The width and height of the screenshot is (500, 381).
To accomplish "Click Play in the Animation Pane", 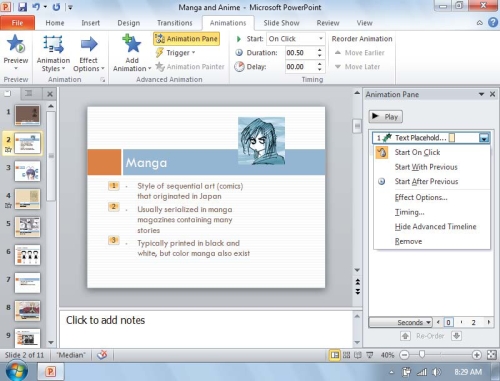I will click(386, 116).
